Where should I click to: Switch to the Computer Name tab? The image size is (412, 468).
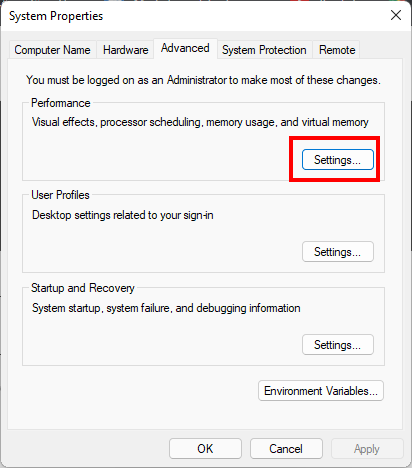(x=52, y=50)
